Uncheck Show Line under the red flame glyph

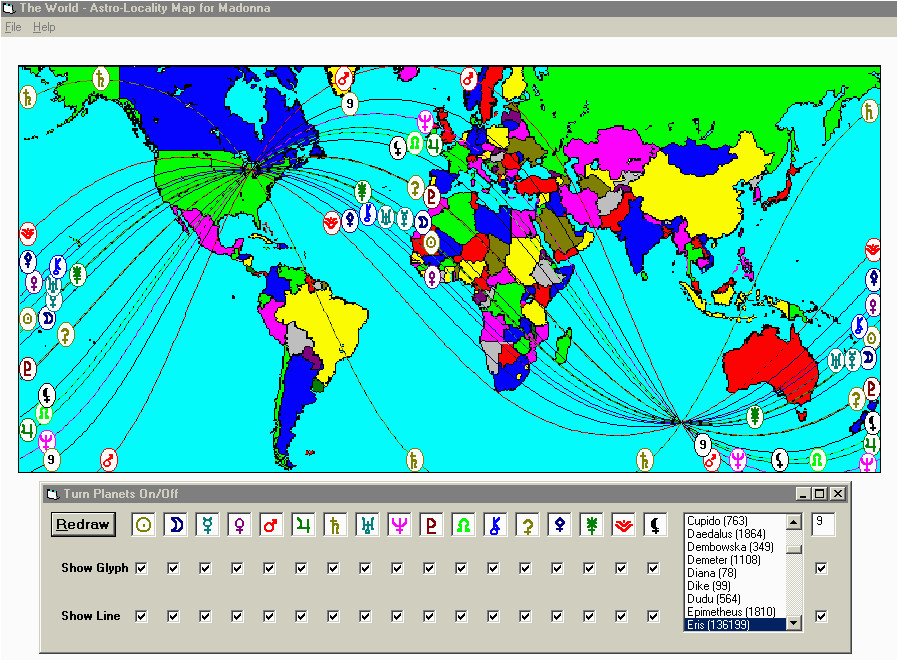(x=621, y=616)
